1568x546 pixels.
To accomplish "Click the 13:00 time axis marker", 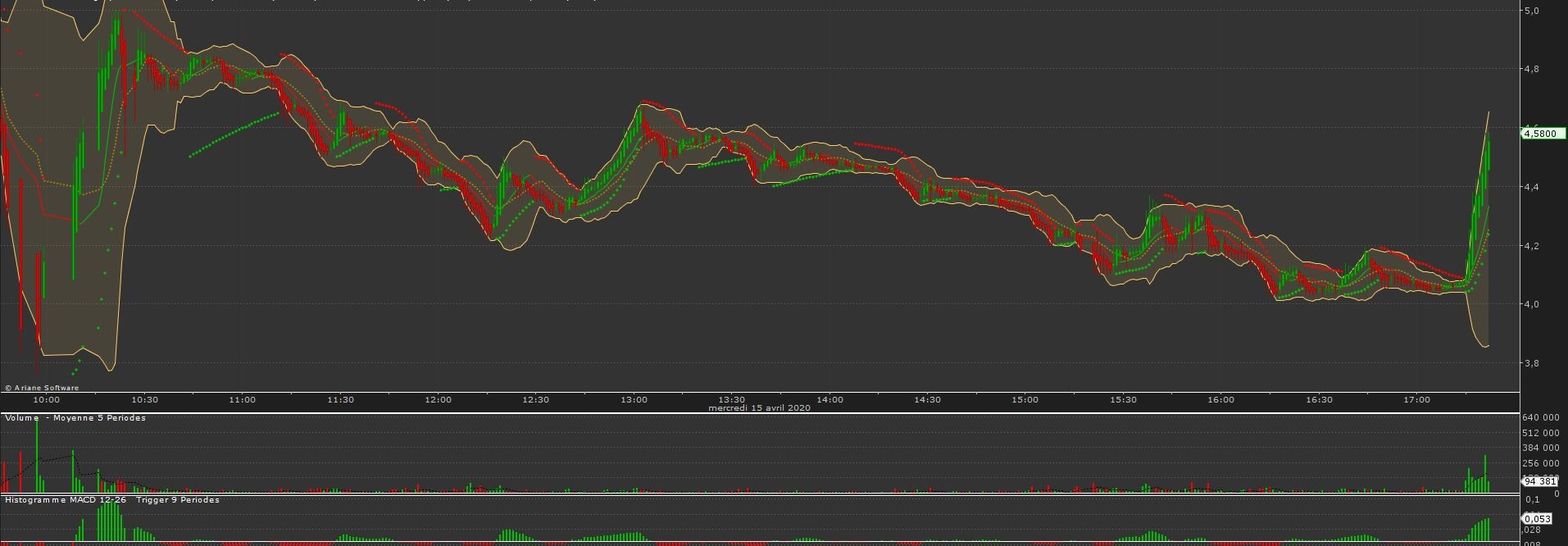I will [634, 400].
